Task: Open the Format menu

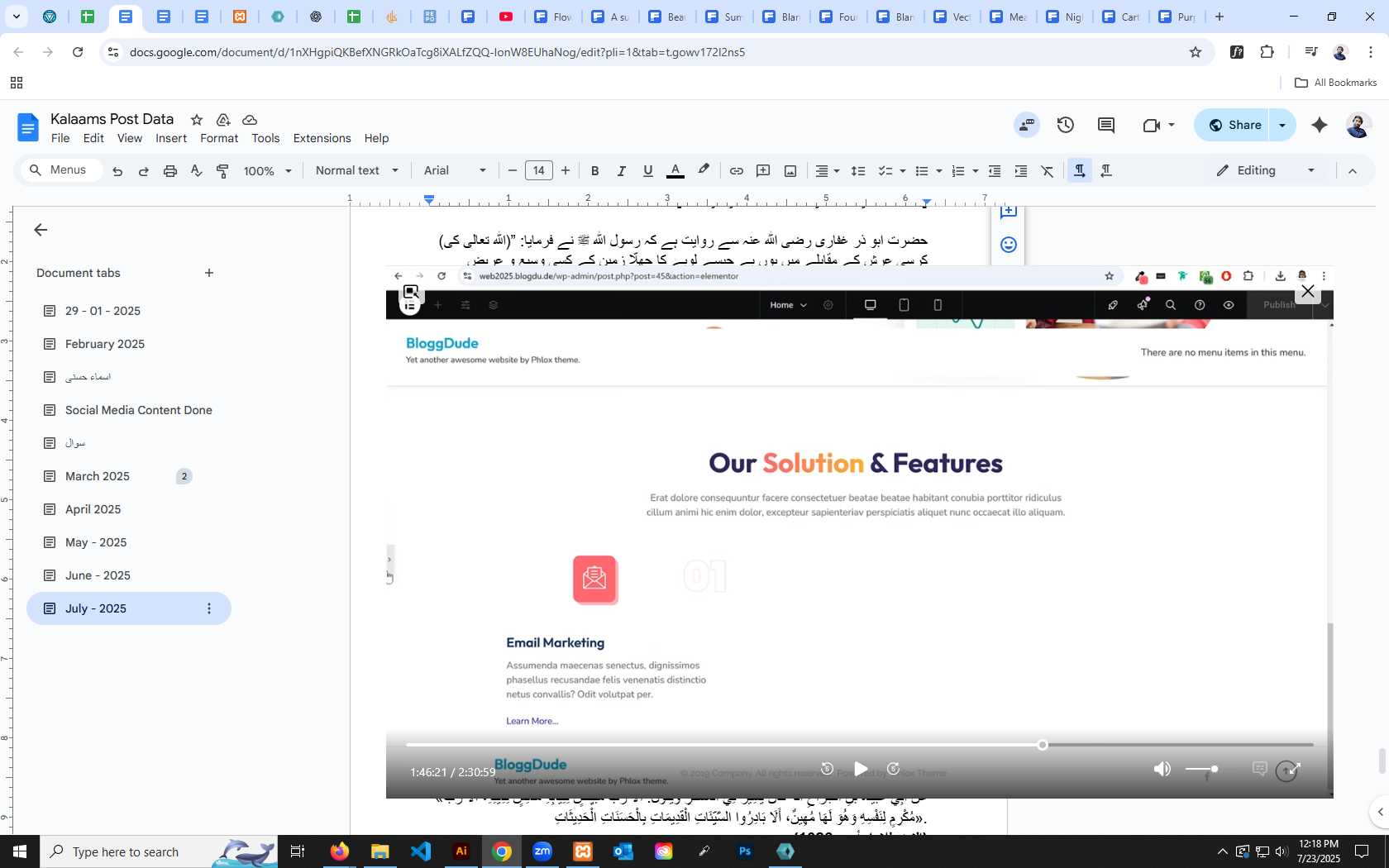Action: tap(219, 138)
